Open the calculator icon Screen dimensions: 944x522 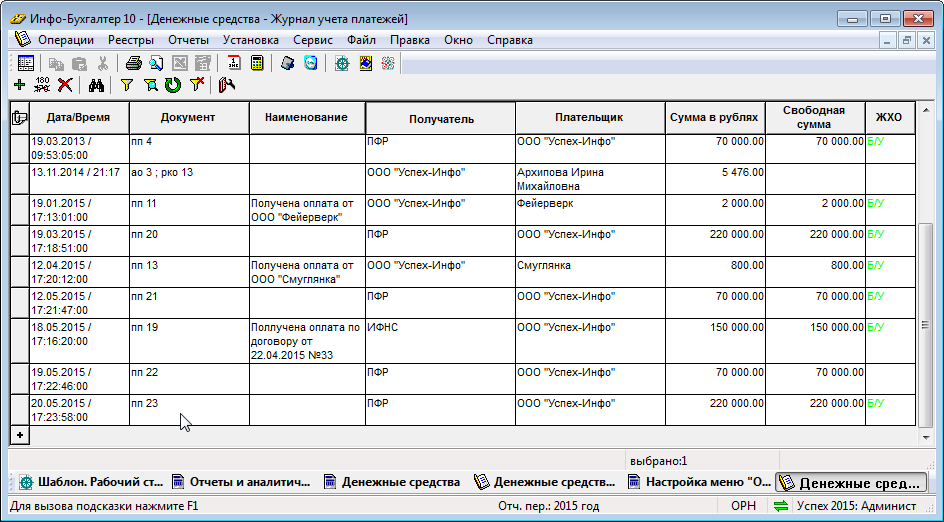pyautogui.click(x=257, y=63)
